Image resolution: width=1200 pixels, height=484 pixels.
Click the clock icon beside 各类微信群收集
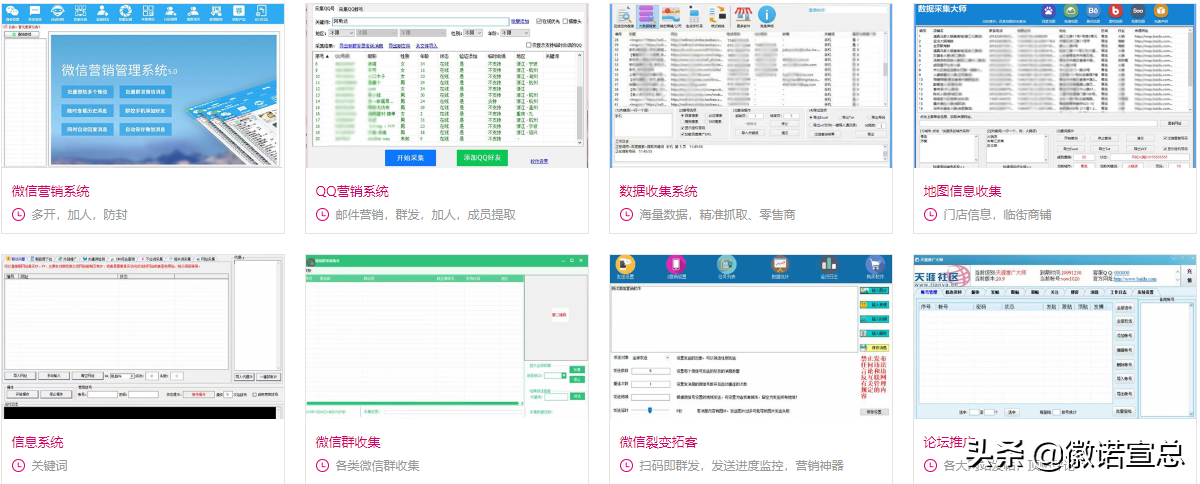322,465
